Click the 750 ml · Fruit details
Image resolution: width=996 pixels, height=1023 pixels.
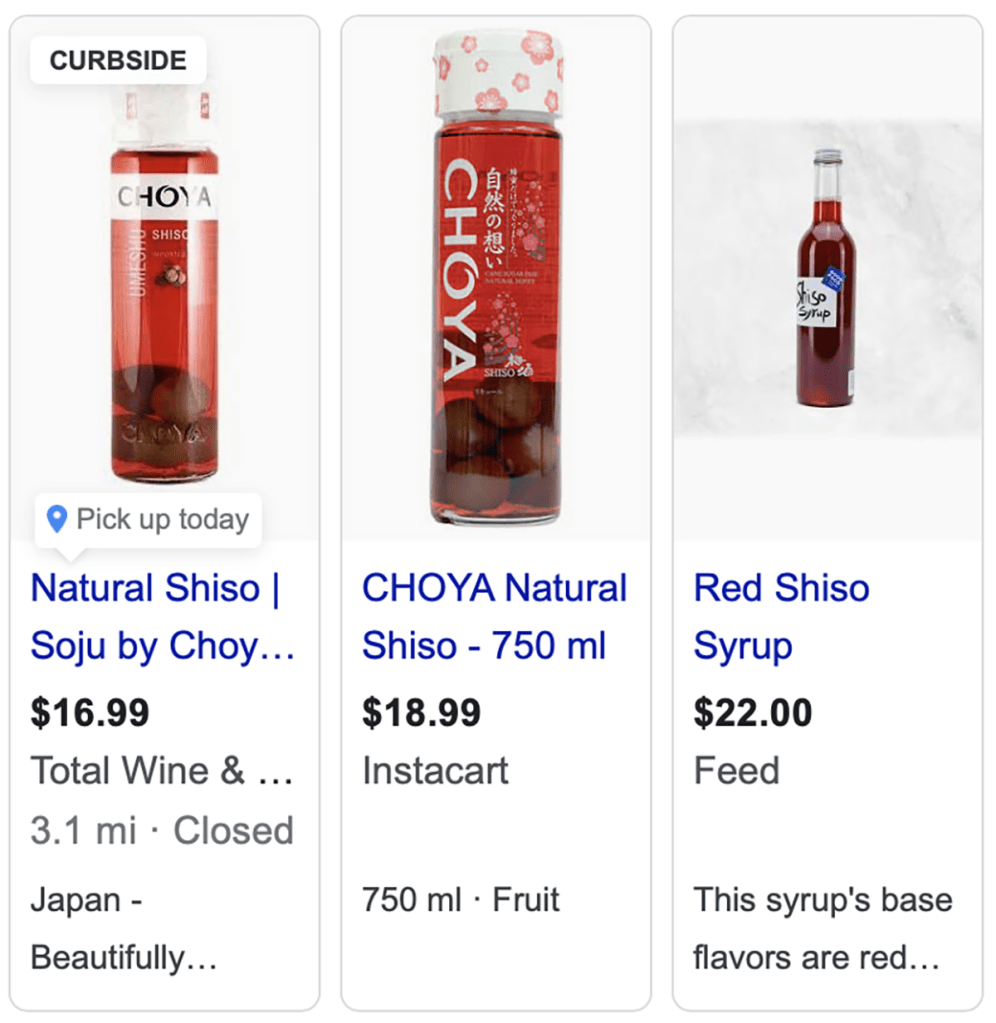coord(461,900)
